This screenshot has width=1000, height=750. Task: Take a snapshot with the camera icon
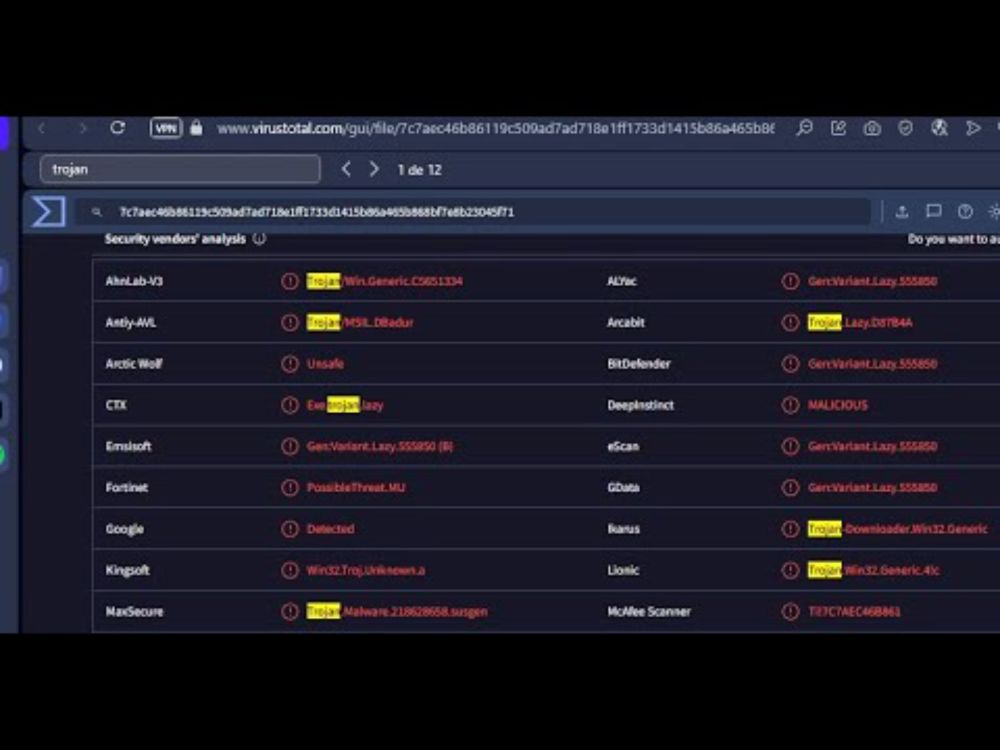coord(872,128)
